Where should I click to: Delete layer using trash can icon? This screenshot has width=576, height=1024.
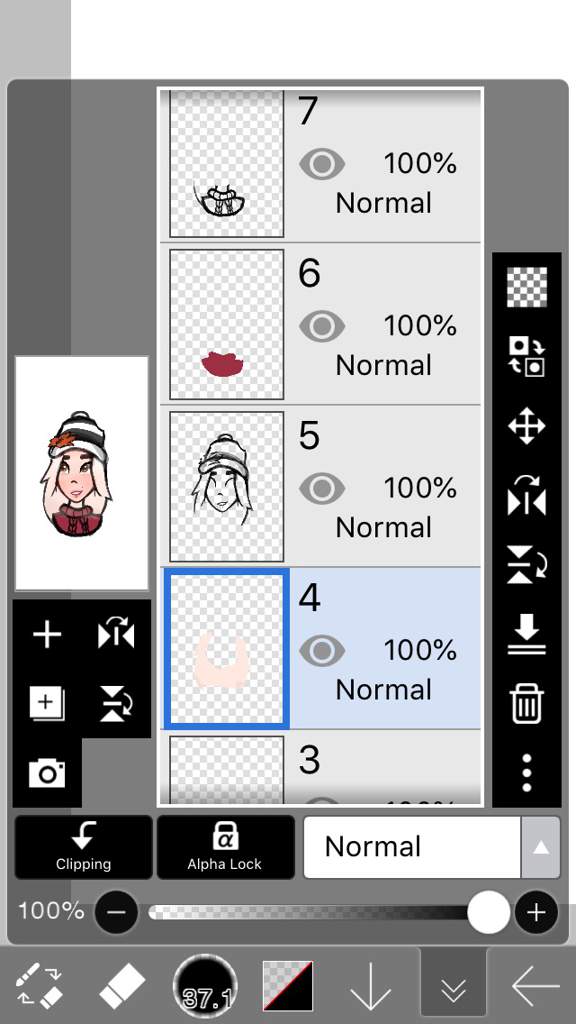click(526, 704)
